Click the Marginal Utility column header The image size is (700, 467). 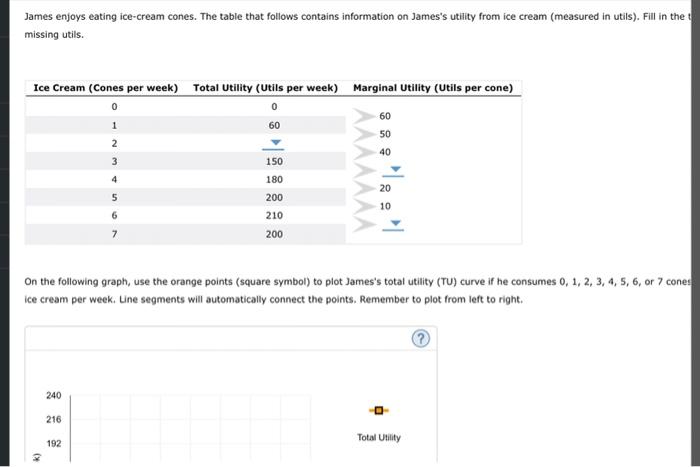[433, 88]
